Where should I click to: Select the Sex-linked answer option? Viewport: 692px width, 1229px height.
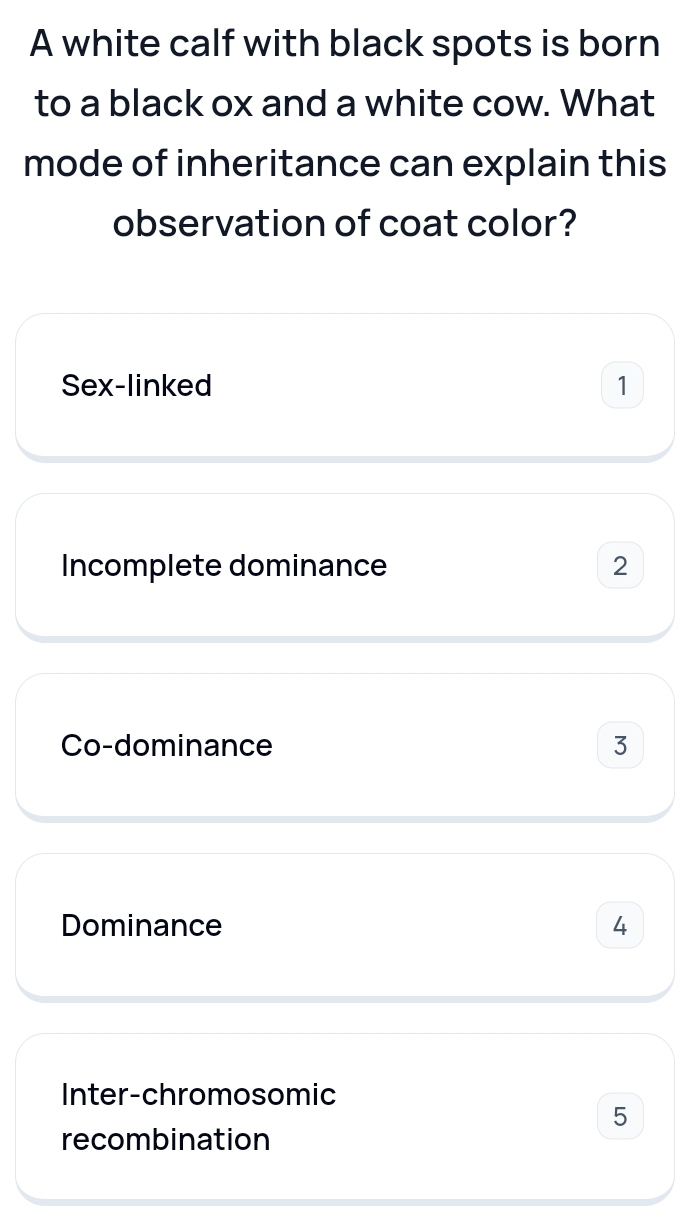(345, 387)
